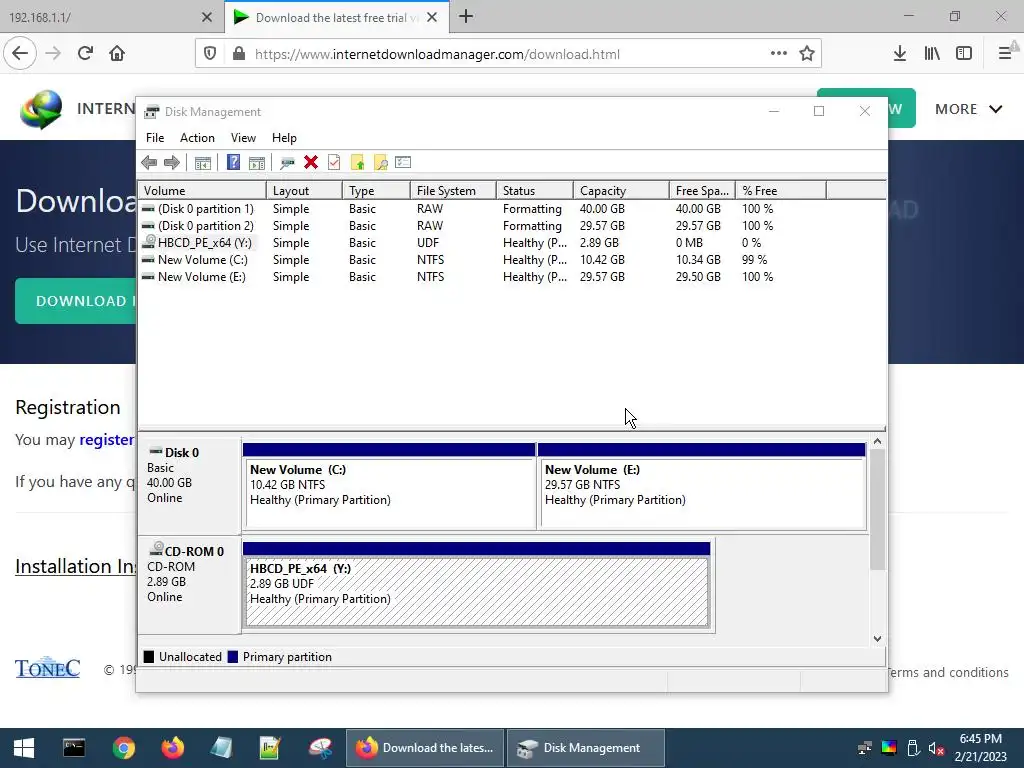Toggle the Firefox sidebar icon
This screenshot has height=768, width=1024.
[964, 54]
